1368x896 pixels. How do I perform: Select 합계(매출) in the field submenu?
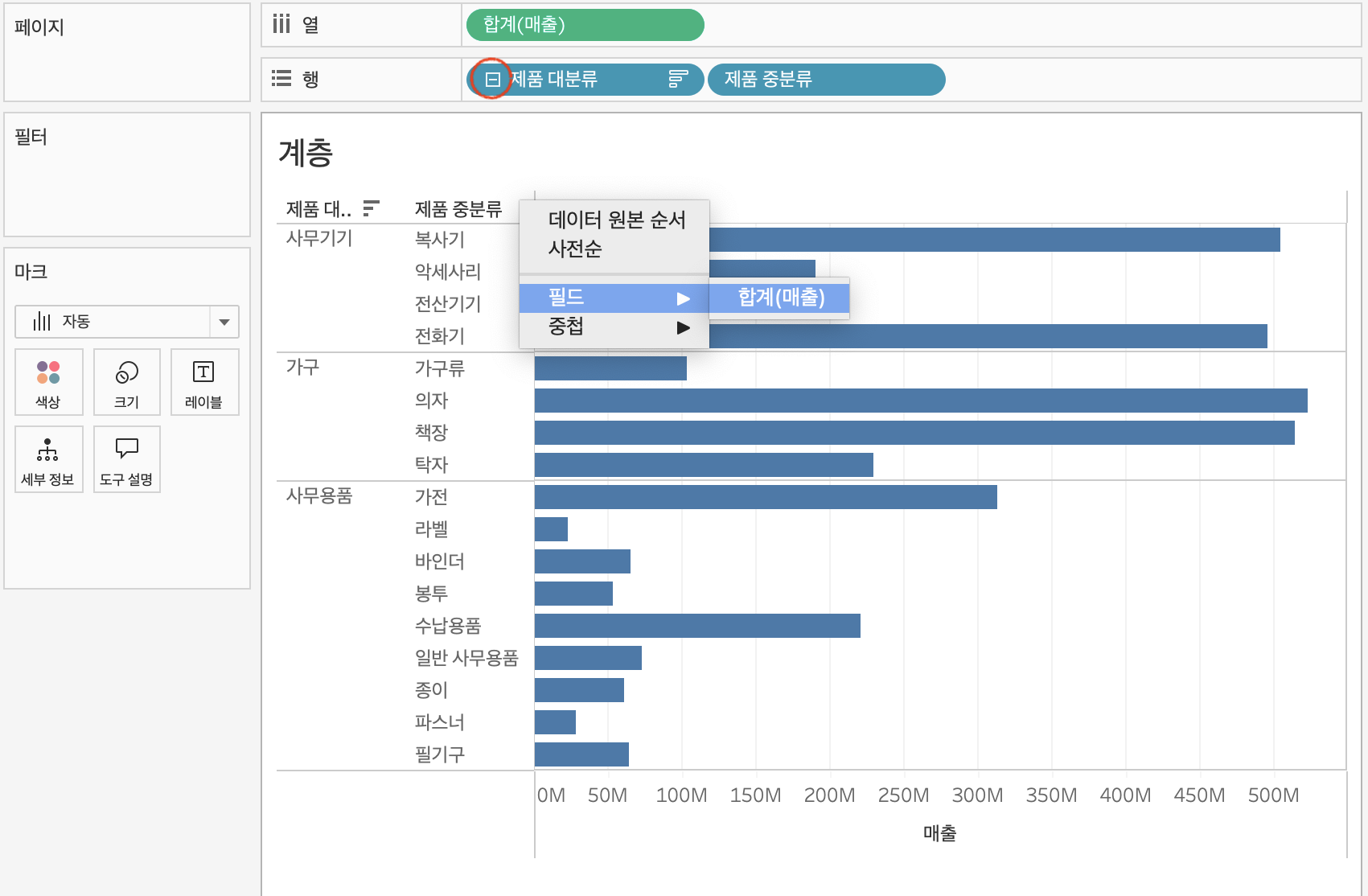click(x=779, y=298)
